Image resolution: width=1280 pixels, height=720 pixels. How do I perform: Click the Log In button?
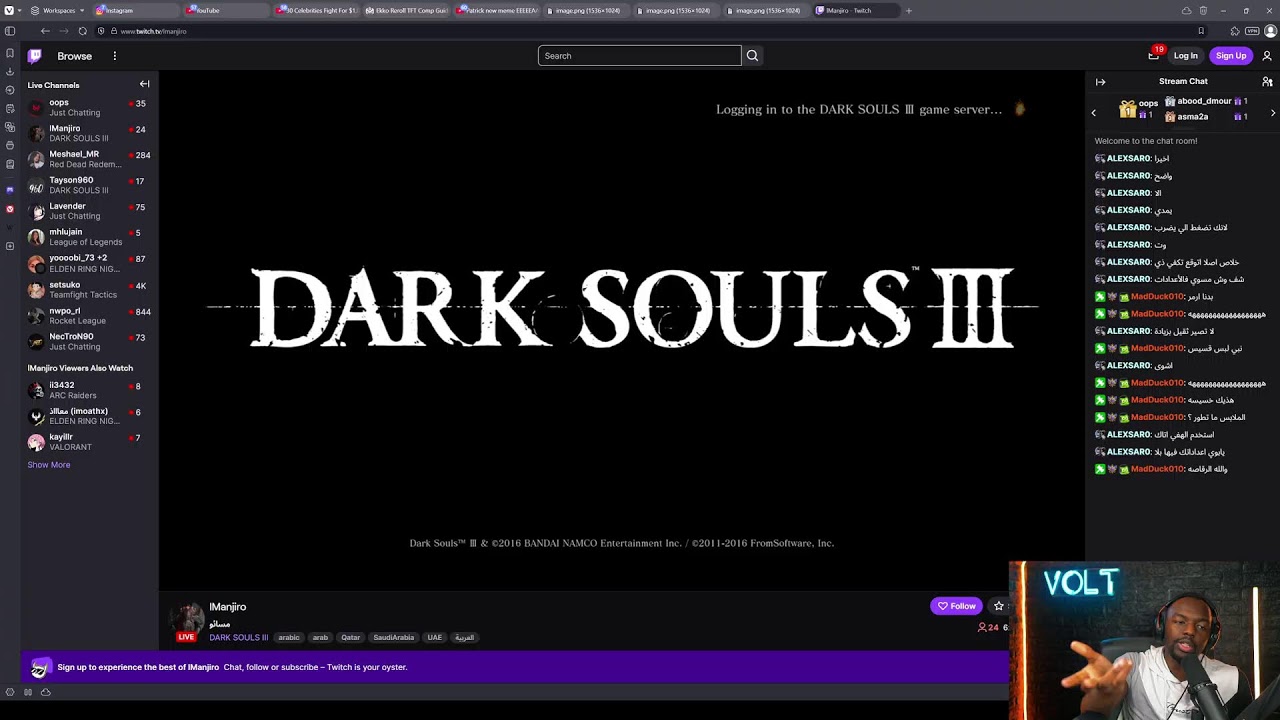click(1185, 56)
